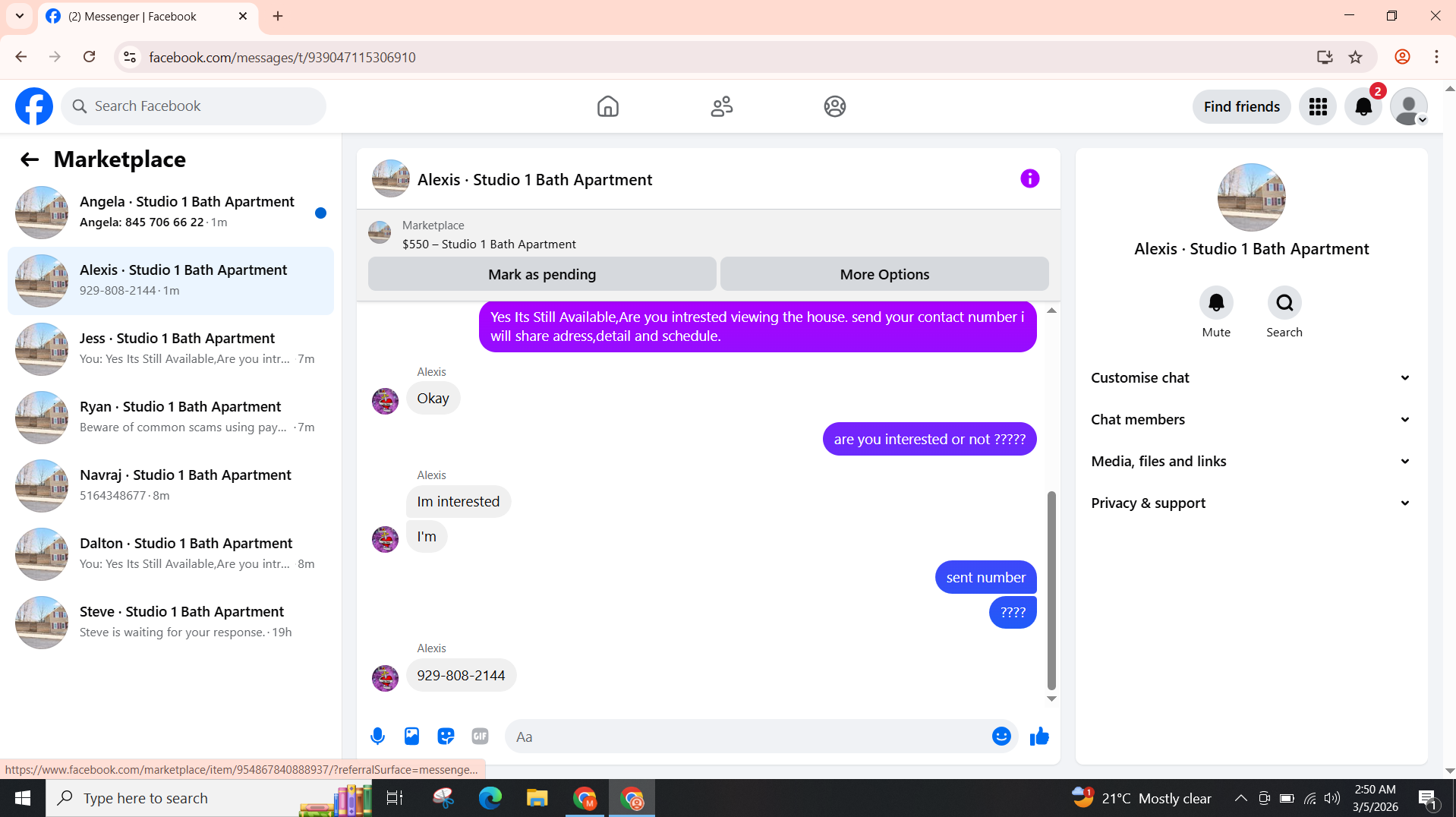Open Ryan Studio 1 Bath Apartment chat
The width and height of the screenshot is (1456, 817).
171,418
